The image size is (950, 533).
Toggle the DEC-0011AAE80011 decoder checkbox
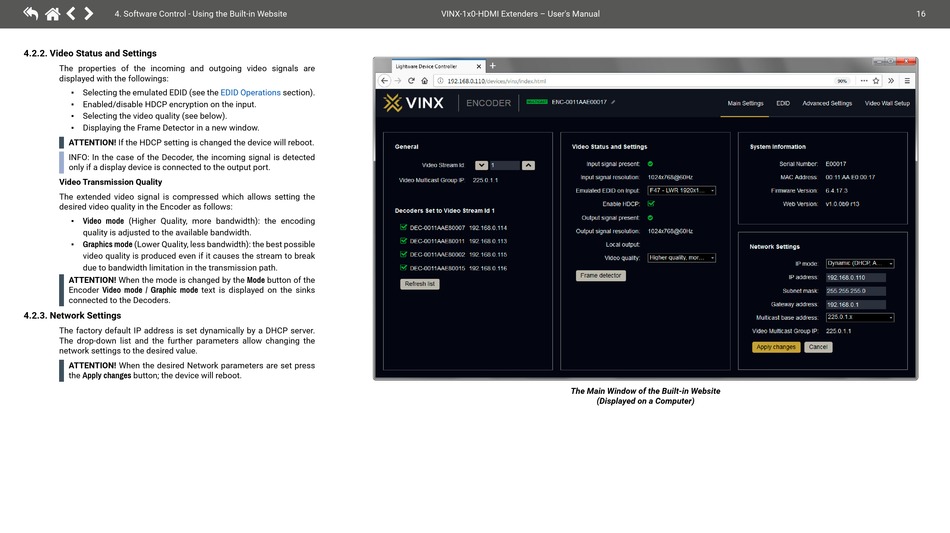tap(404, 240)
